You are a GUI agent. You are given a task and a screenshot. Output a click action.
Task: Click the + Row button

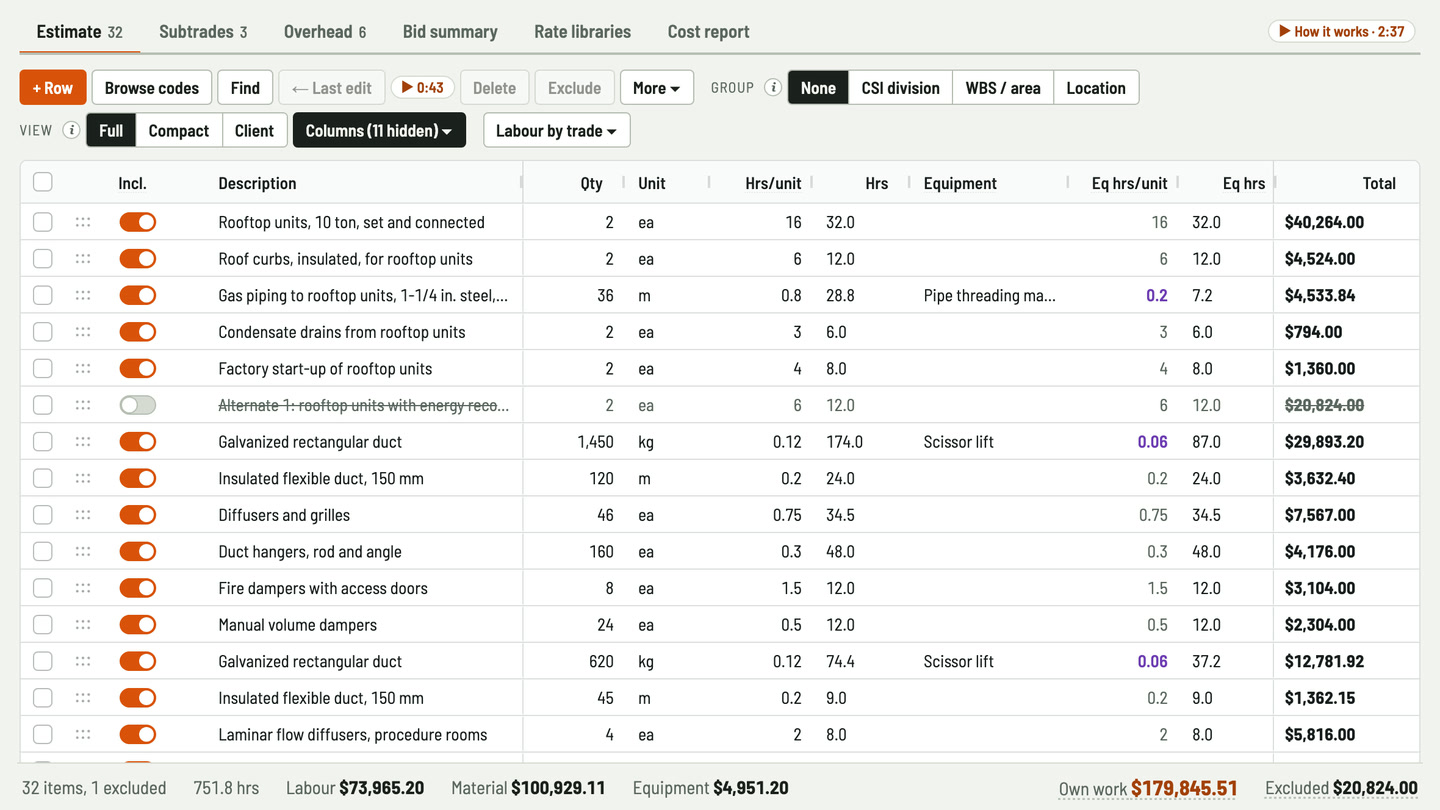[53, 88]
